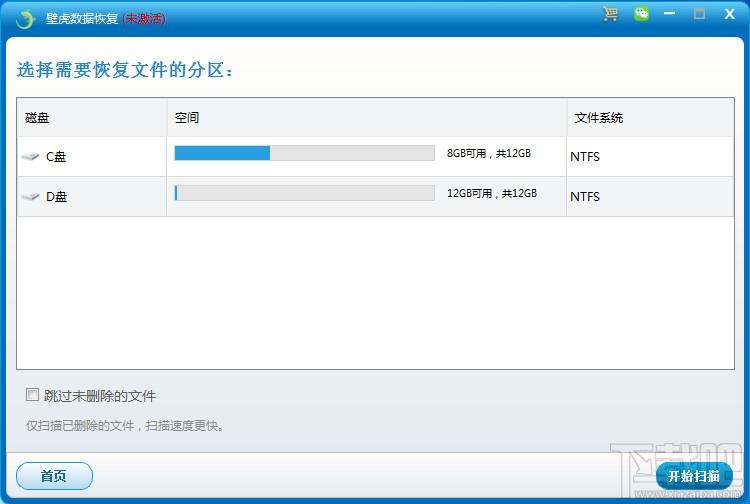The width and height of the screenshot is (750, 504).
Task: Select the D盘 row label
Action: tap(56, 197)
